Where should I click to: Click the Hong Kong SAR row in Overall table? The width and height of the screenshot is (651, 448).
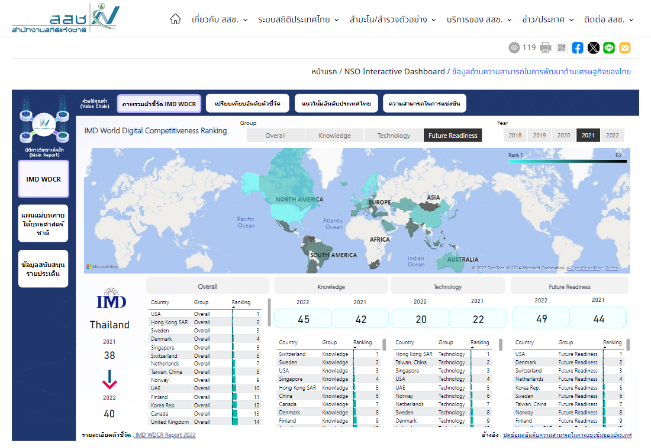click(x=205, y=322)
